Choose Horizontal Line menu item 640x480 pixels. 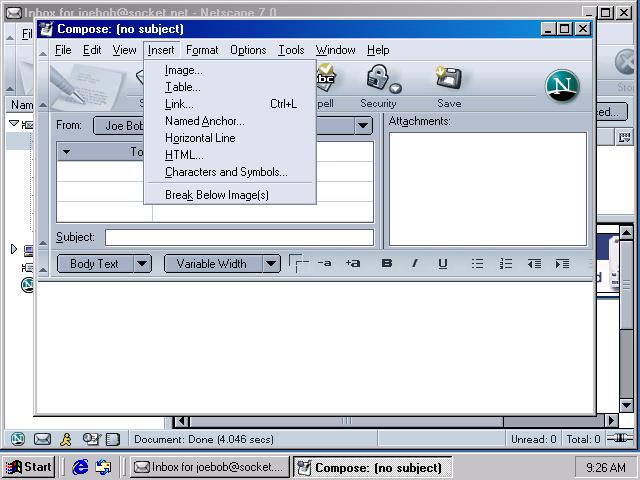click(x=230, y=138)
